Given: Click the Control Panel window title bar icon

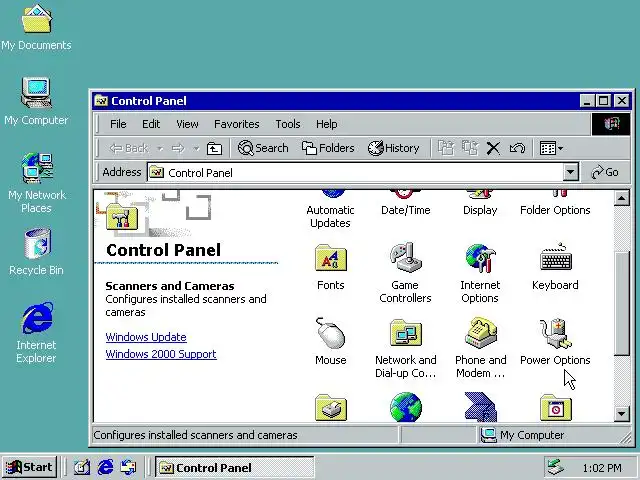Looking at the screenshot, I should [101, 101].
